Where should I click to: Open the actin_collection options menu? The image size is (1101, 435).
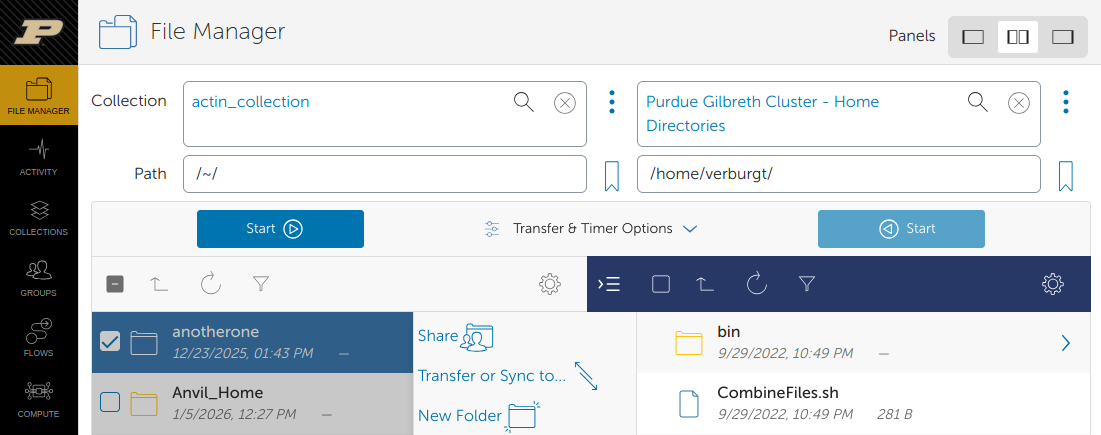coord(612,102)
